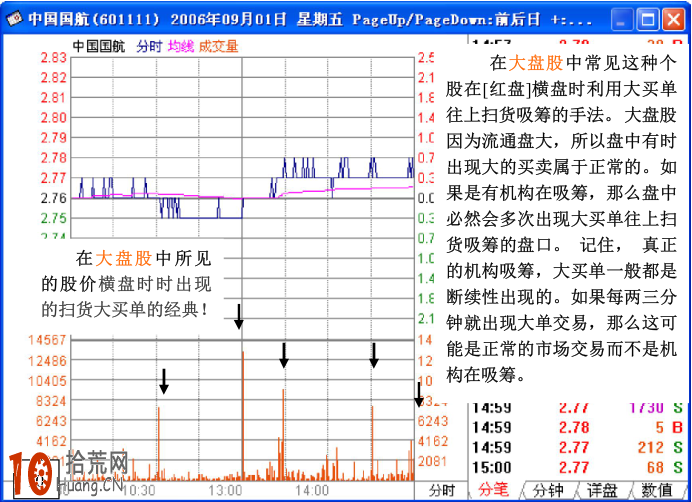Show the 数值 tab
Image resolution: width=692 pixels, height=502 pixels.
click(x=657, y=490)
